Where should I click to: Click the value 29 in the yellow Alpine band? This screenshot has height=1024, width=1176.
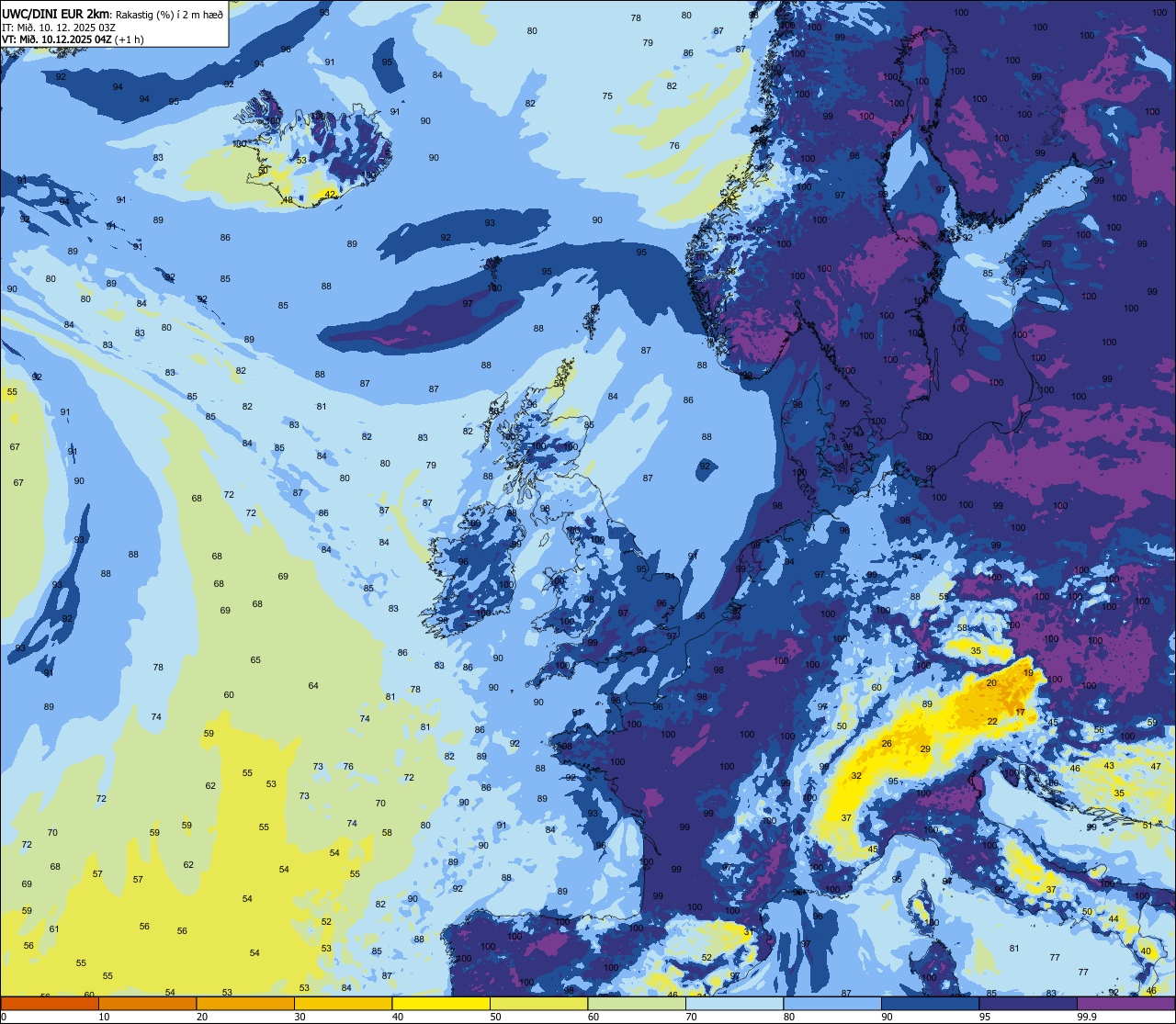coord(925,749)
